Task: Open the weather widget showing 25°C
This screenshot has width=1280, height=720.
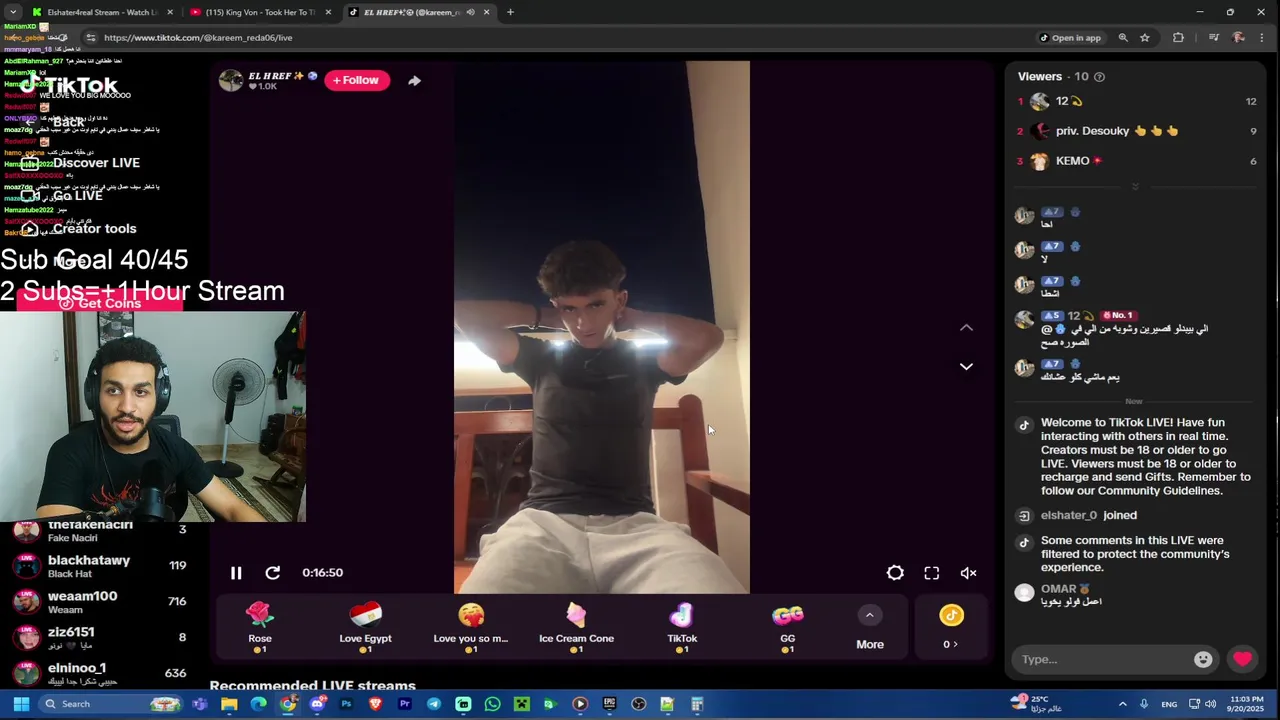Action: tap(1036, 704)
